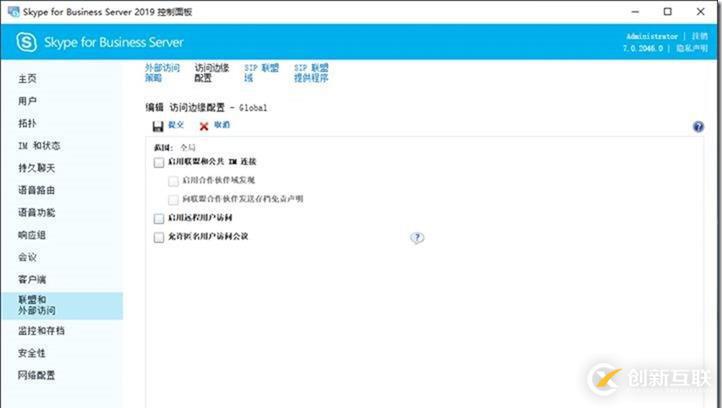The image size is (722, 408).
Task: Cancel editing with 取消 button
Action: click(x=222, y=125)
